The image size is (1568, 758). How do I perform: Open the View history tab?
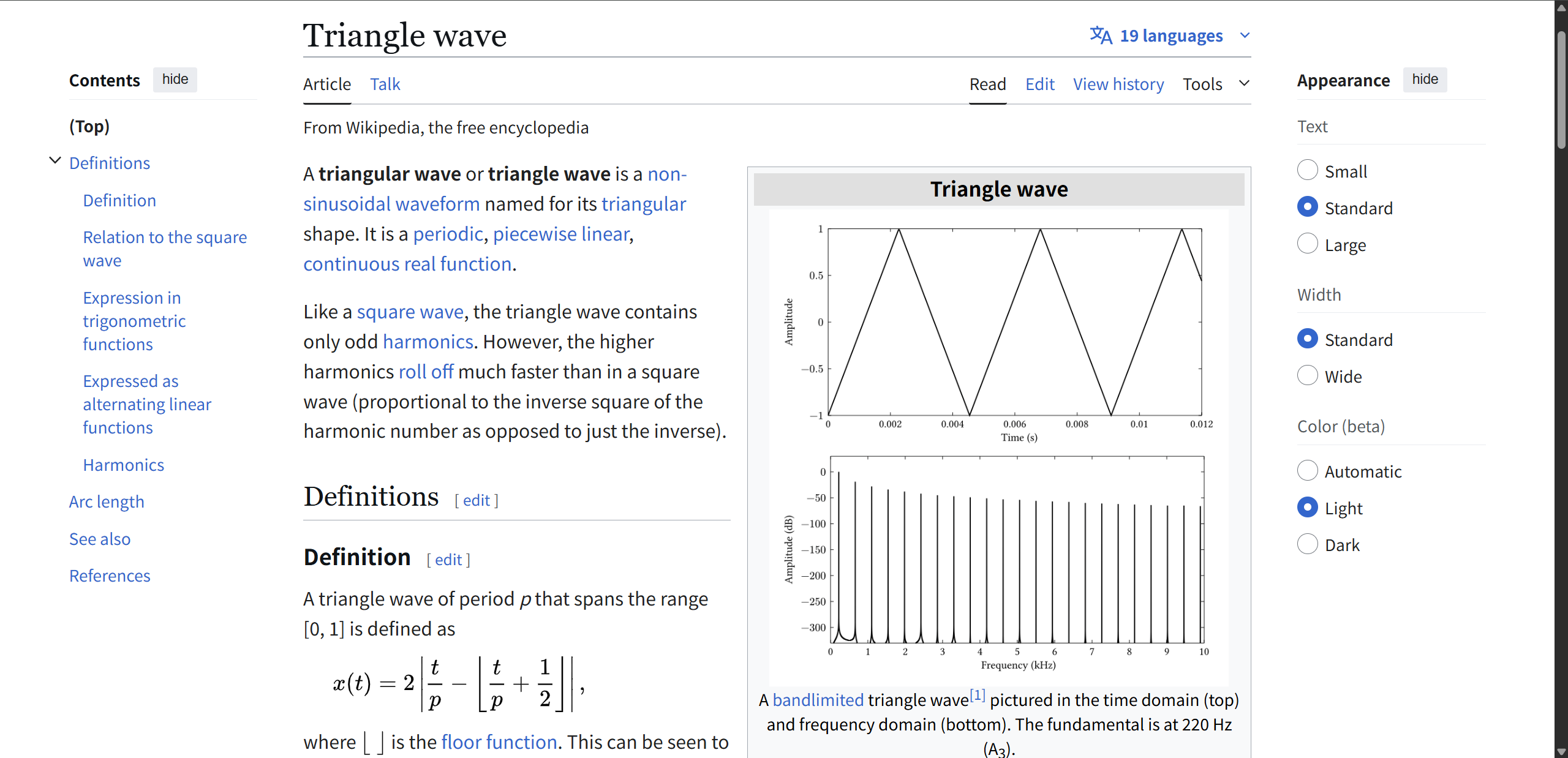click(1118, 84)
